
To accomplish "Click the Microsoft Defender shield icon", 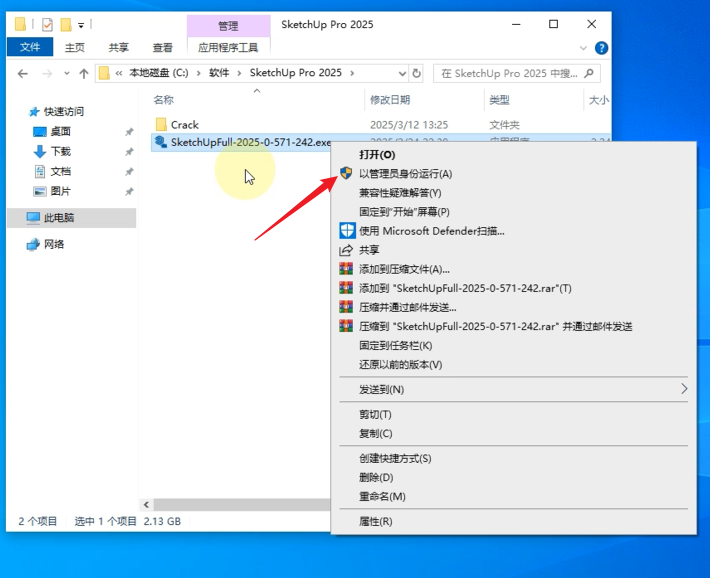I will pyautogui.click(x=347, y=231).
